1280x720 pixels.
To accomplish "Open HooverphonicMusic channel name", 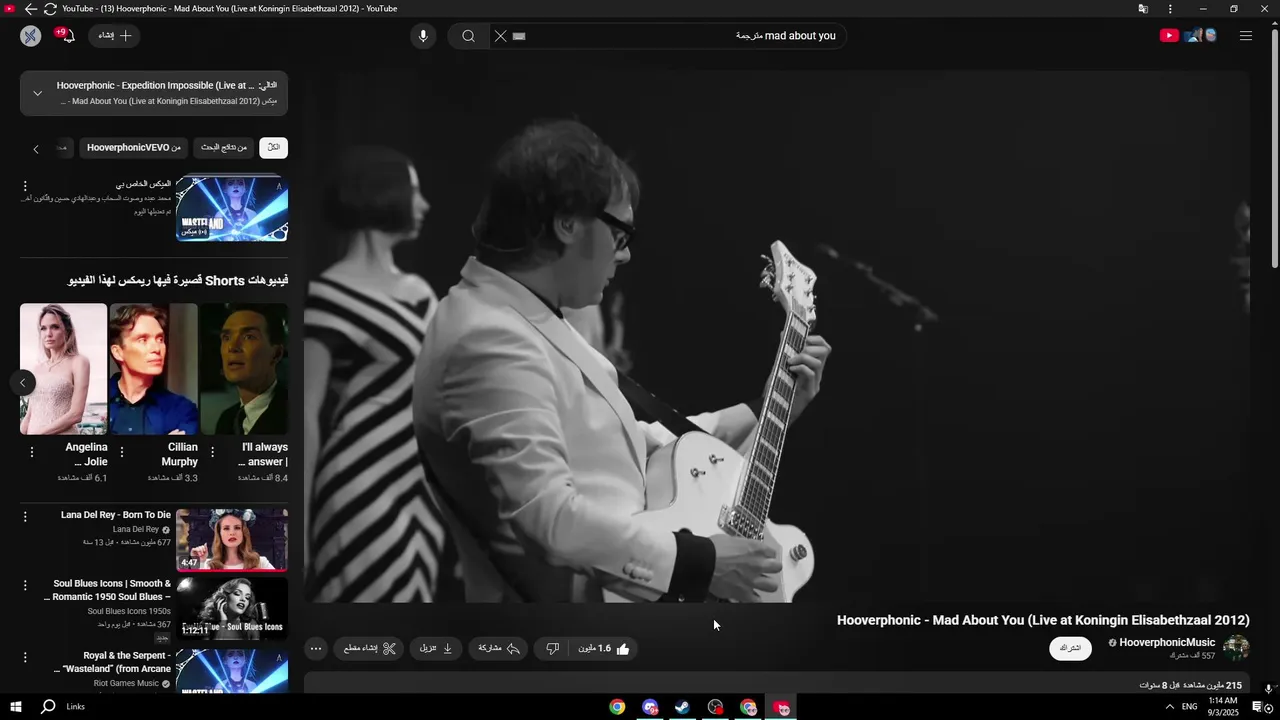I will (x=1167, y=643).
